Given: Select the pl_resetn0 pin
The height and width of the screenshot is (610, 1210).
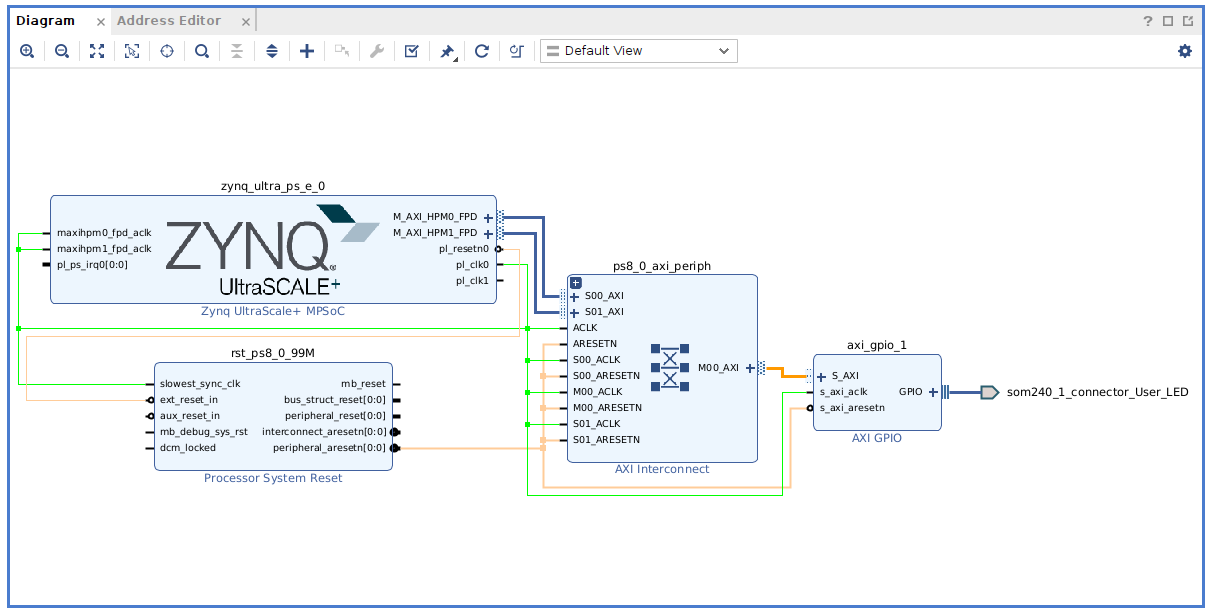Looking at the screenshot, I should point(464,249).
